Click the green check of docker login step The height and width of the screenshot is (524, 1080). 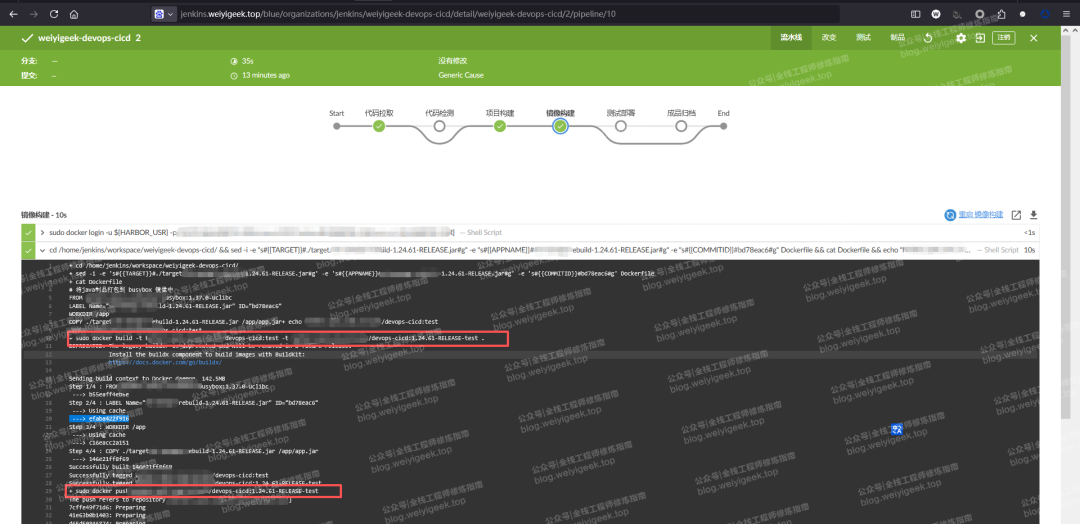(28, 233)
